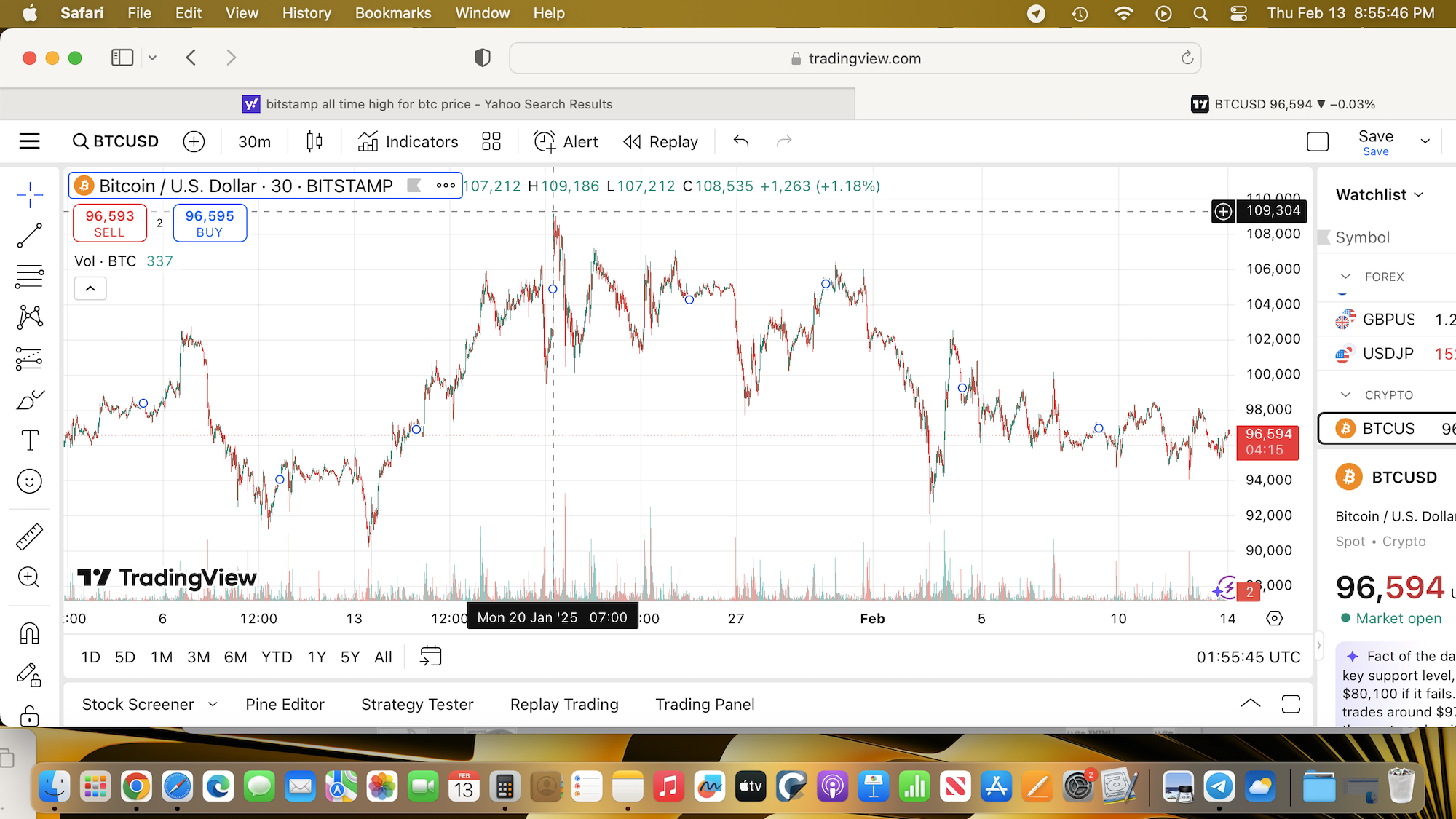1456x819 pixels.
Task: Toggle the magnet snap mode
Action: pyautogui.click(x=30, y=633)
